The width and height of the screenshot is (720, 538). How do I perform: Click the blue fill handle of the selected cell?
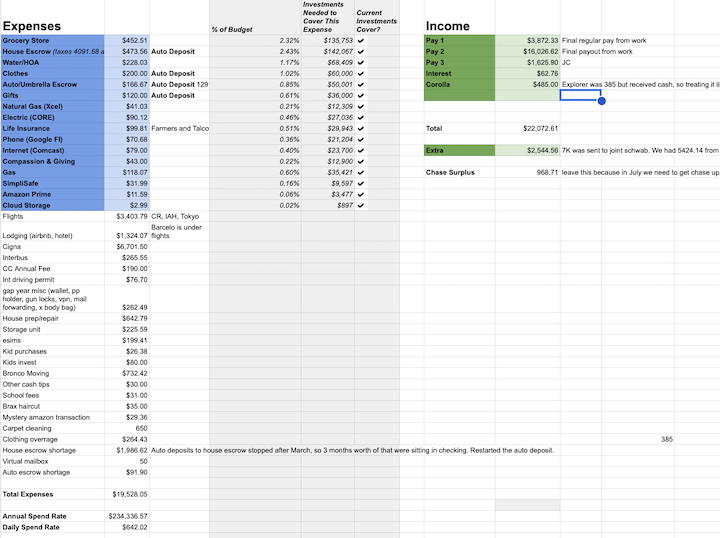[x=602, y=101]
